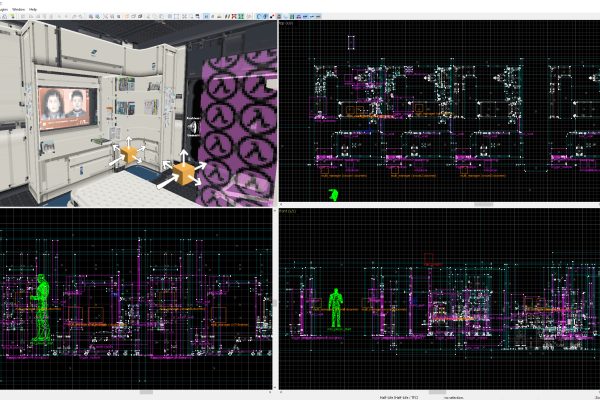Select the purple lambda-textured brush in the 3D view
Viewport: 600px width, 400px height.
click(237, 130)
